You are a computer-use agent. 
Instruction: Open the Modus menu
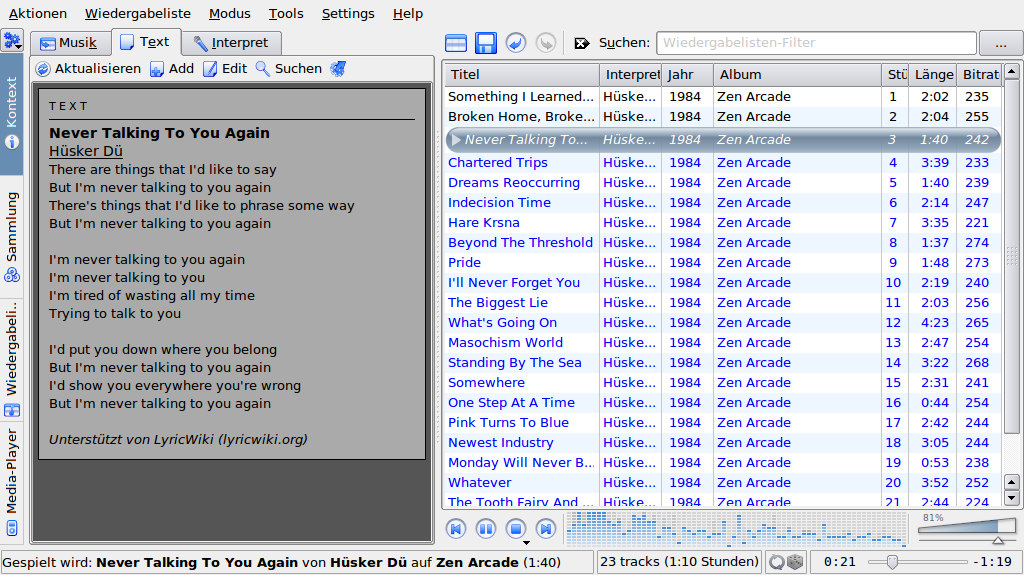(x=229, y=14)
